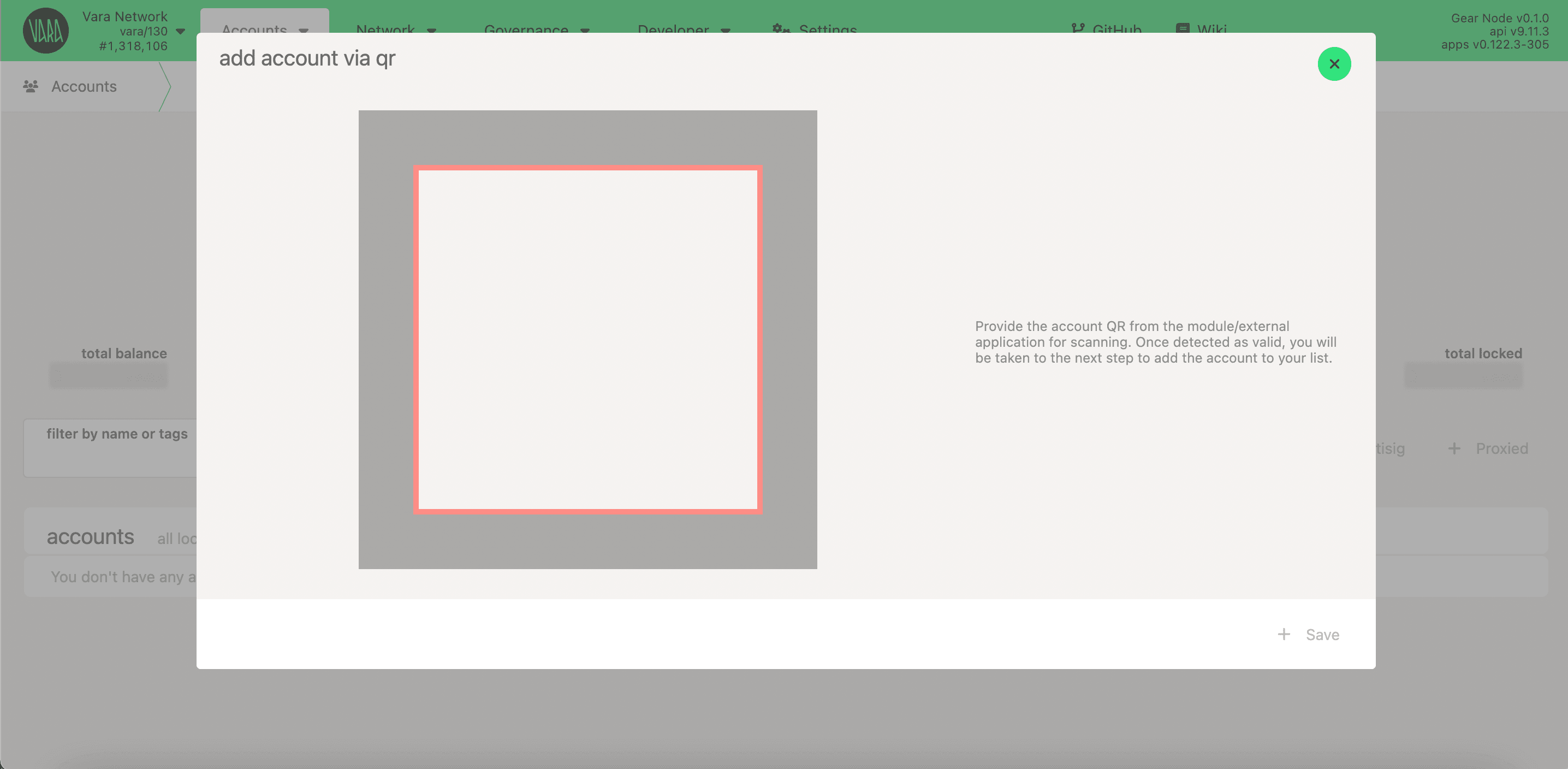The height and width of the screenshot is (769, 1568).
Task: Click the QR scanner viewfinder area
Action: pos(587,339)
